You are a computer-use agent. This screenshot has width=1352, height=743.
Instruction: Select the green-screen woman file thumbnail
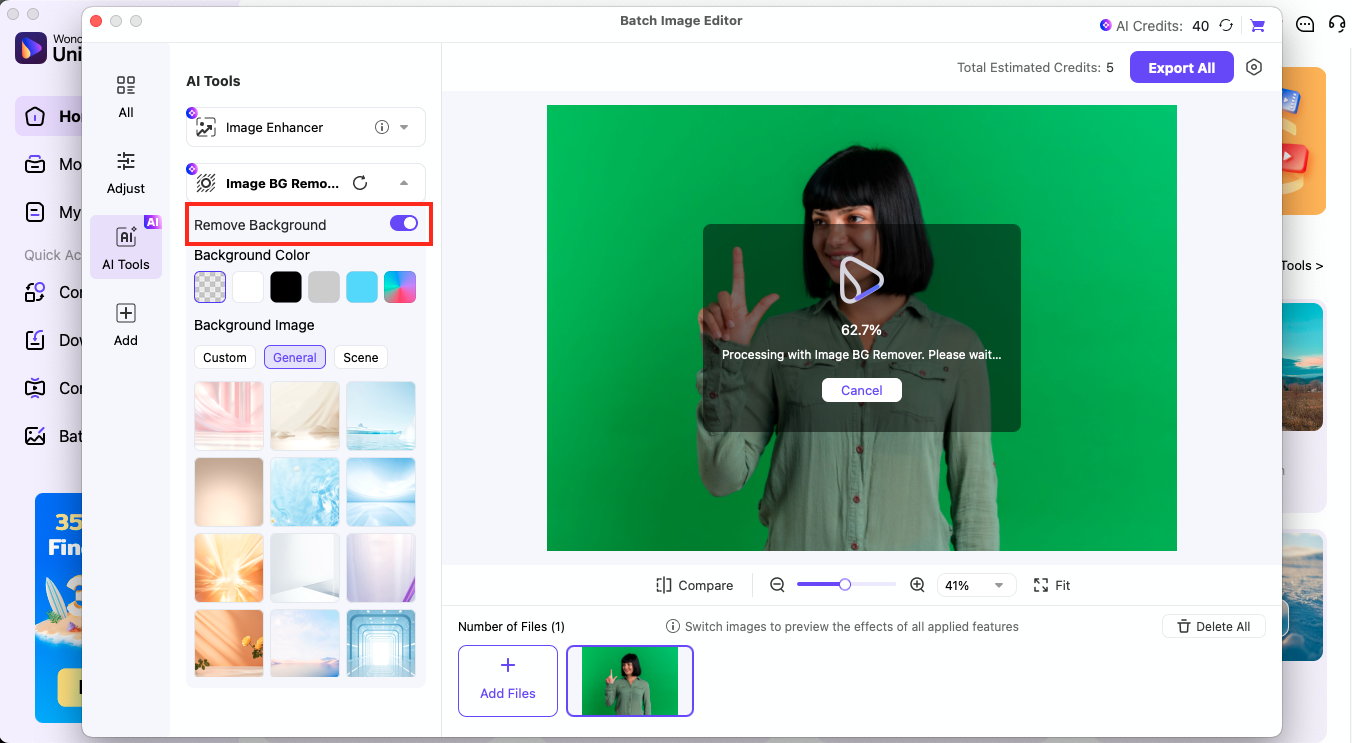(630, 681)
